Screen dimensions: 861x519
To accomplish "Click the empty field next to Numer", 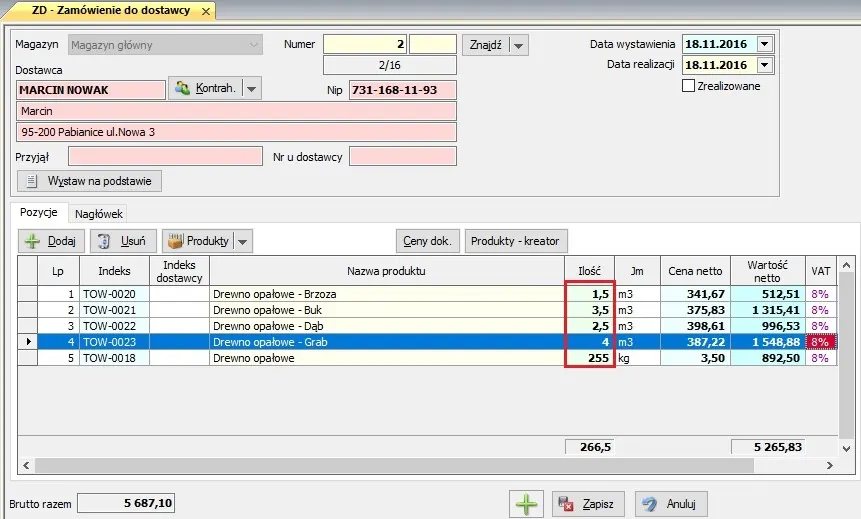I will tap(433, 44).
